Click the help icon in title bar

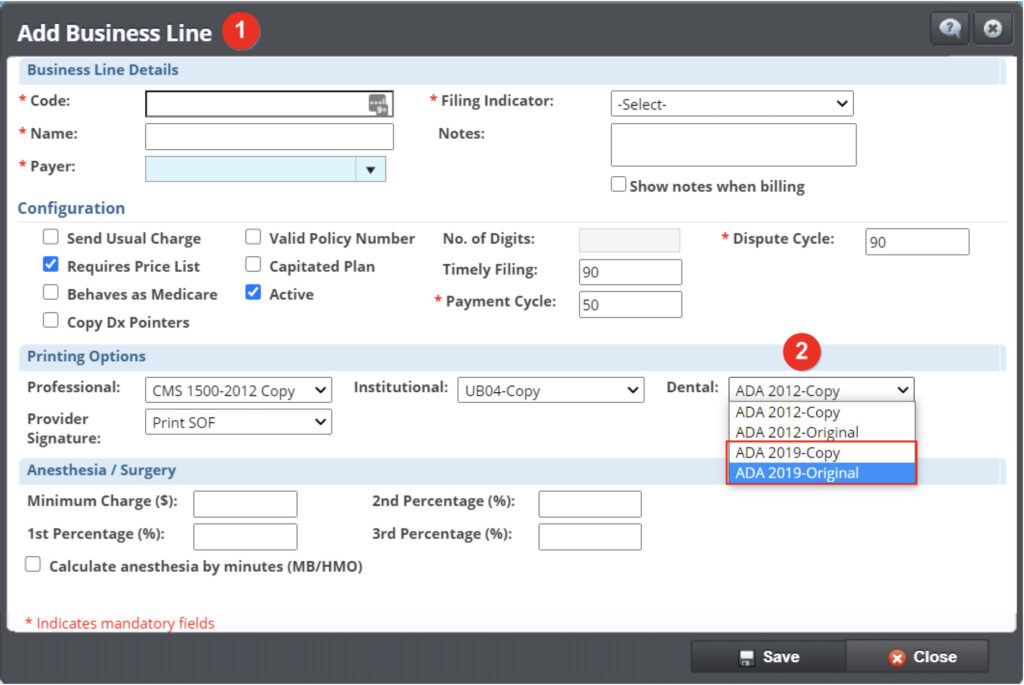[x=949, y=29]
